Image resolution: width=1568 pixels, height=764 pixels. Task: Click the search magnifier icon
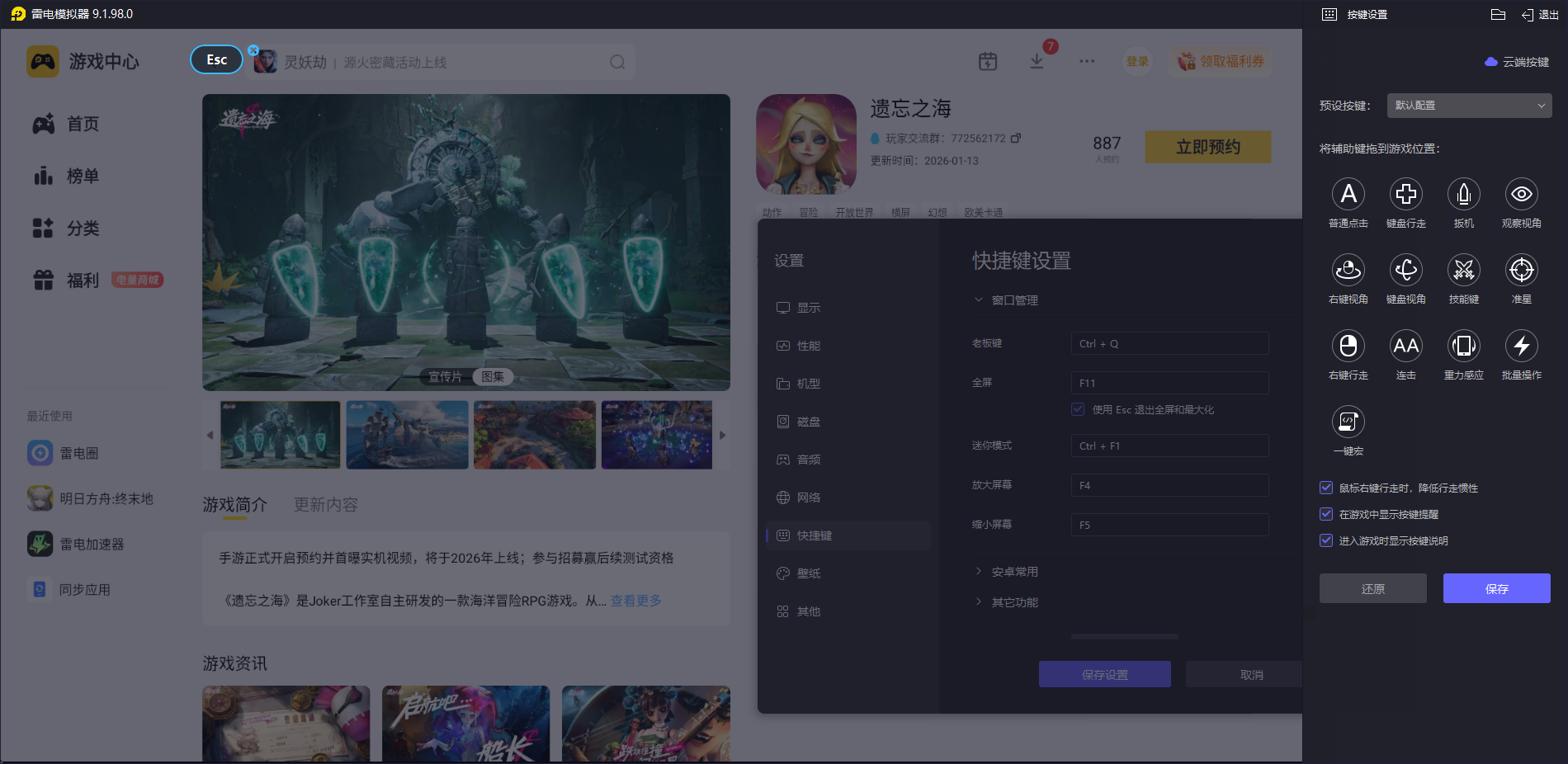(617, 62)
